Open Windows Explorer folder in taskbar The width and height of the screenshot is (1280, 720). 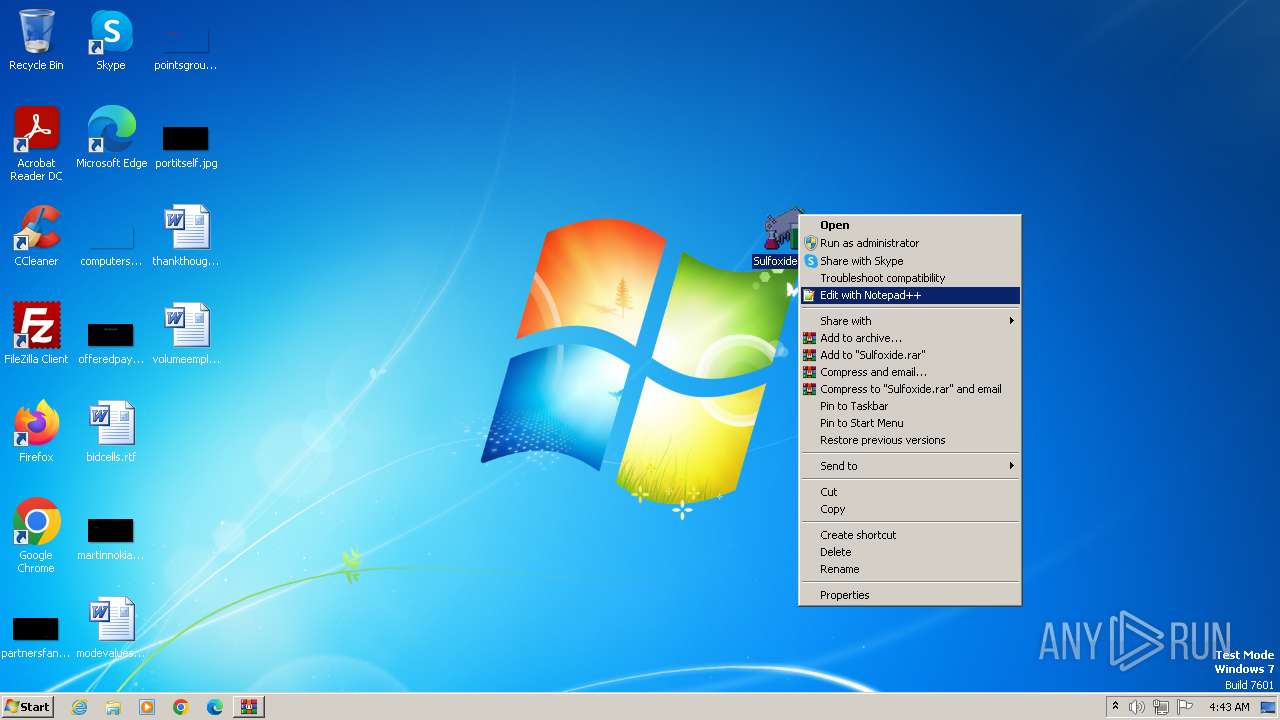click(x=113, y=707)
